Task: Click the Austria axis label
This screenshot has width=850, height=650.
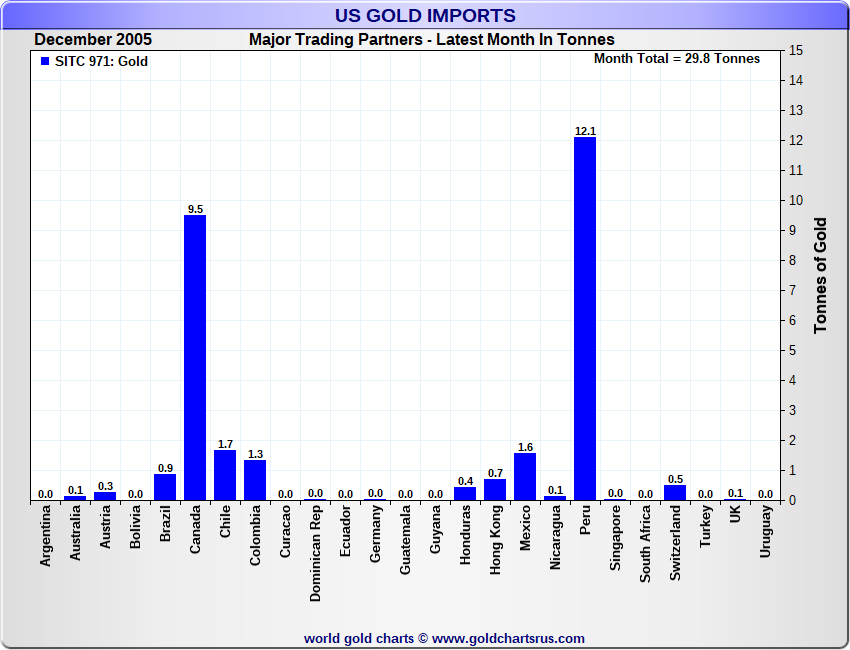Action: (x=105, y=526)
